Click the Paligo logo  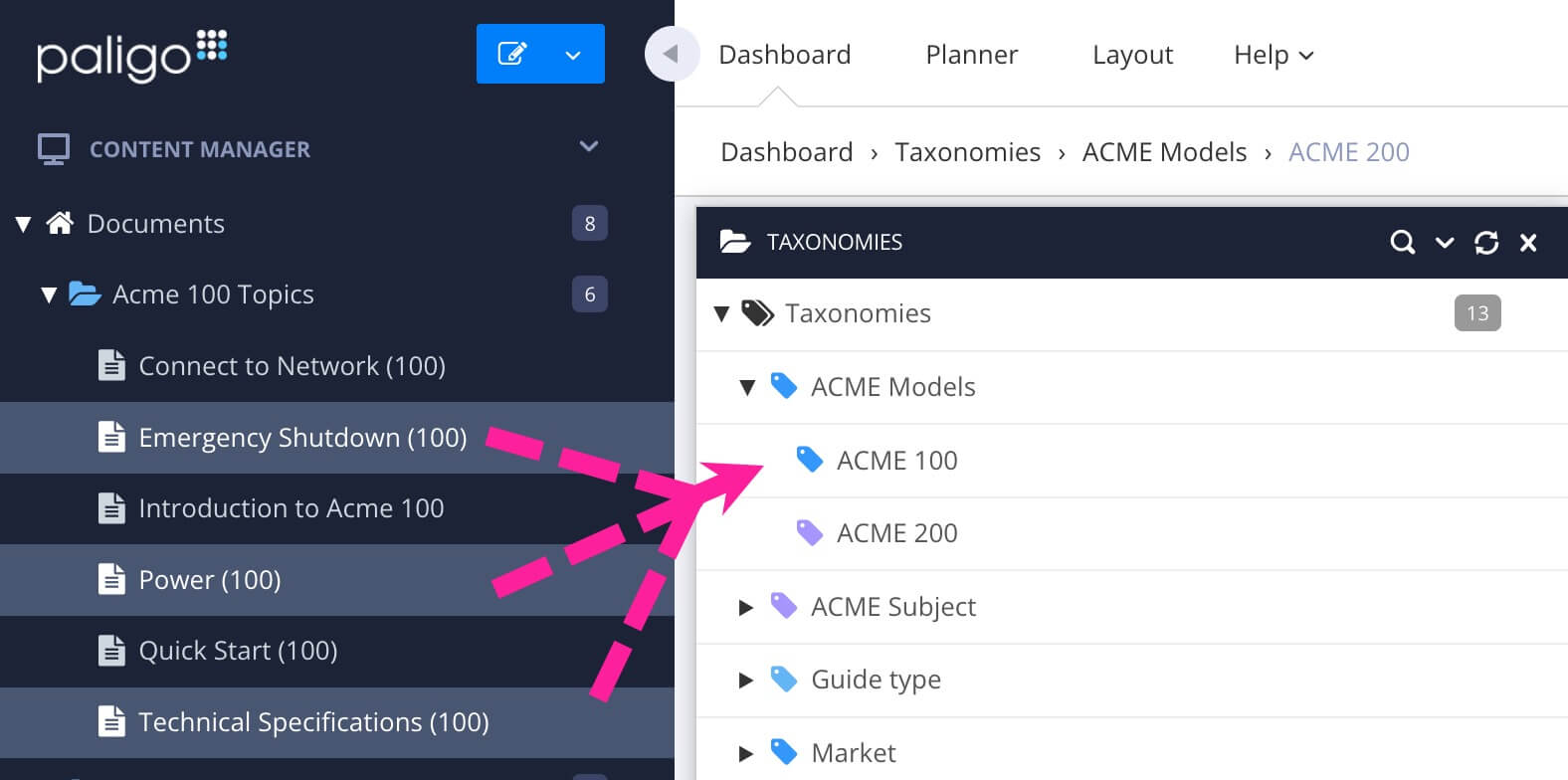pos(132,56)
